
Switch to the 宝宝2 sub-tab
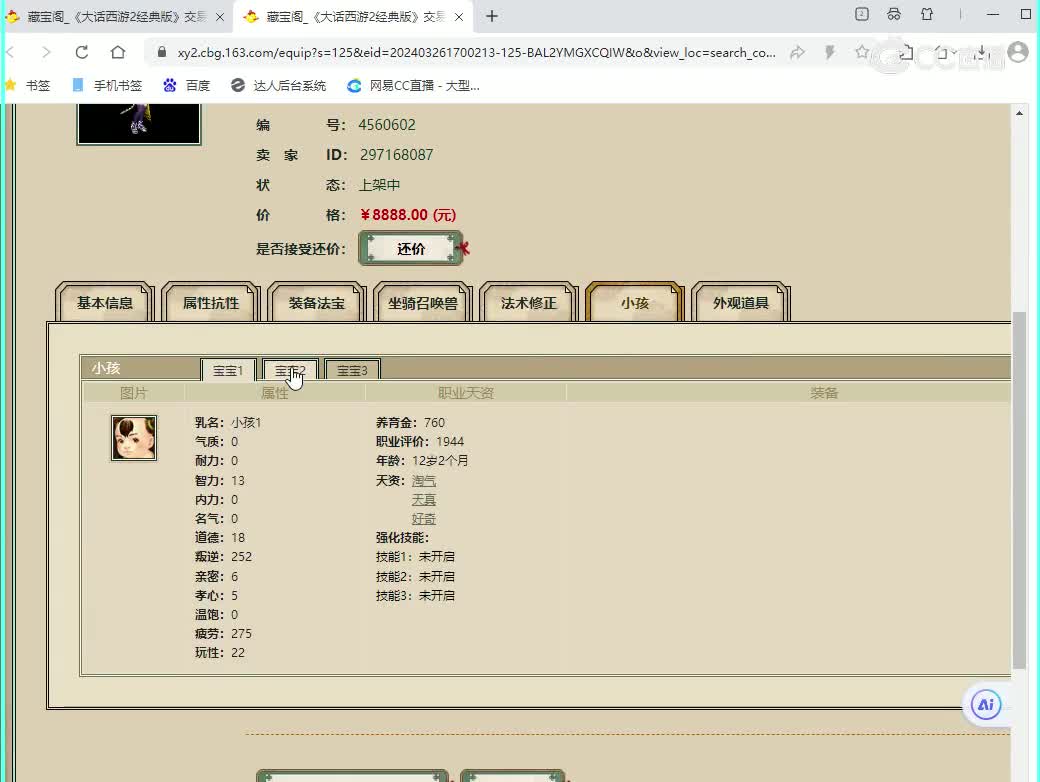point(291,370)
